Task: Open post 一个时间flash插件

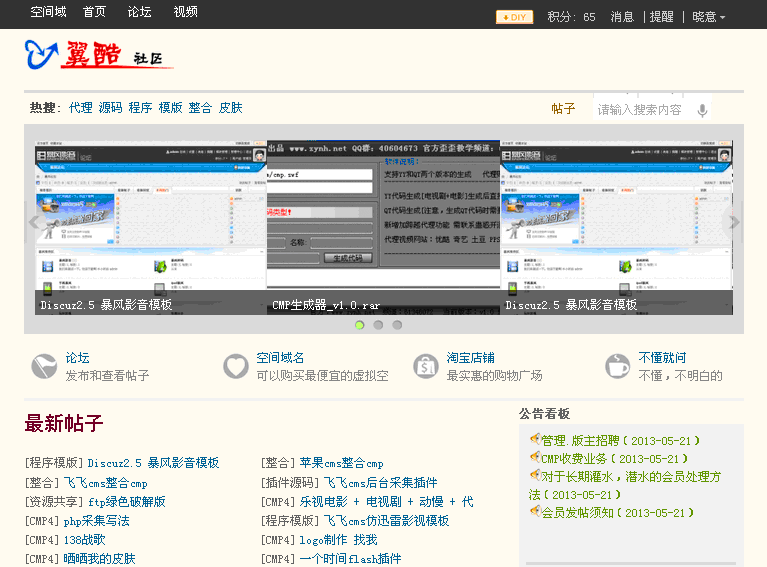Action: pos(350,558)
